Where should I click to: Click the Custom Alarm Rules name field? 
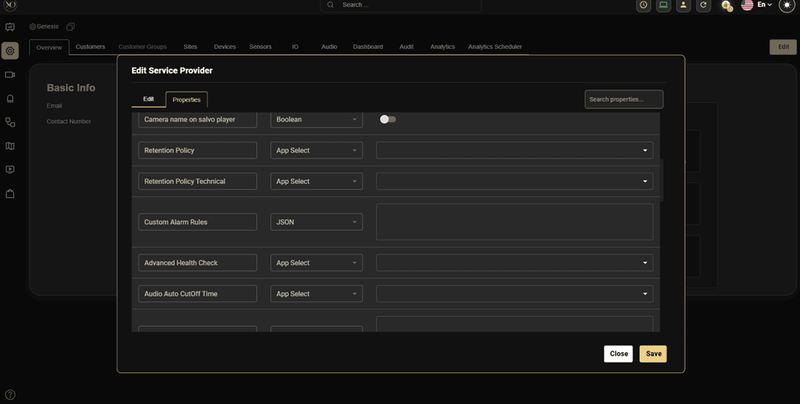point(197,222)
